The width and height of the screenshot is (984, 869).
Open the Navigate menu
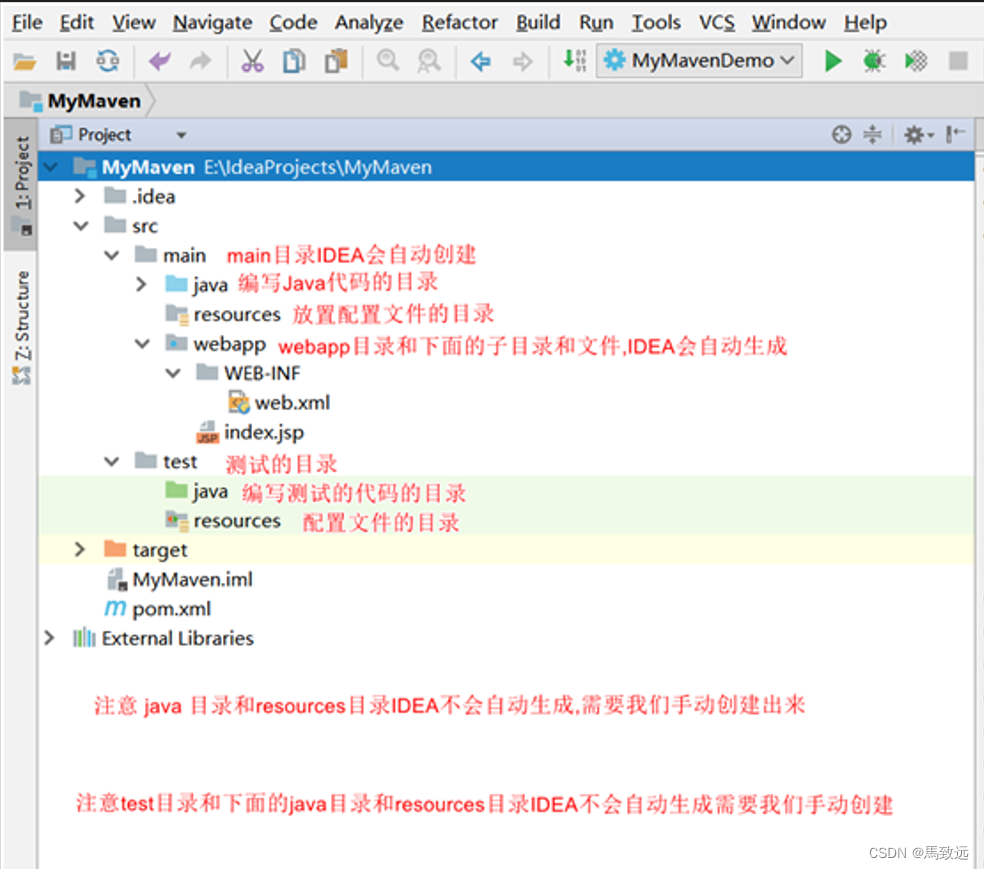point(213,23)
